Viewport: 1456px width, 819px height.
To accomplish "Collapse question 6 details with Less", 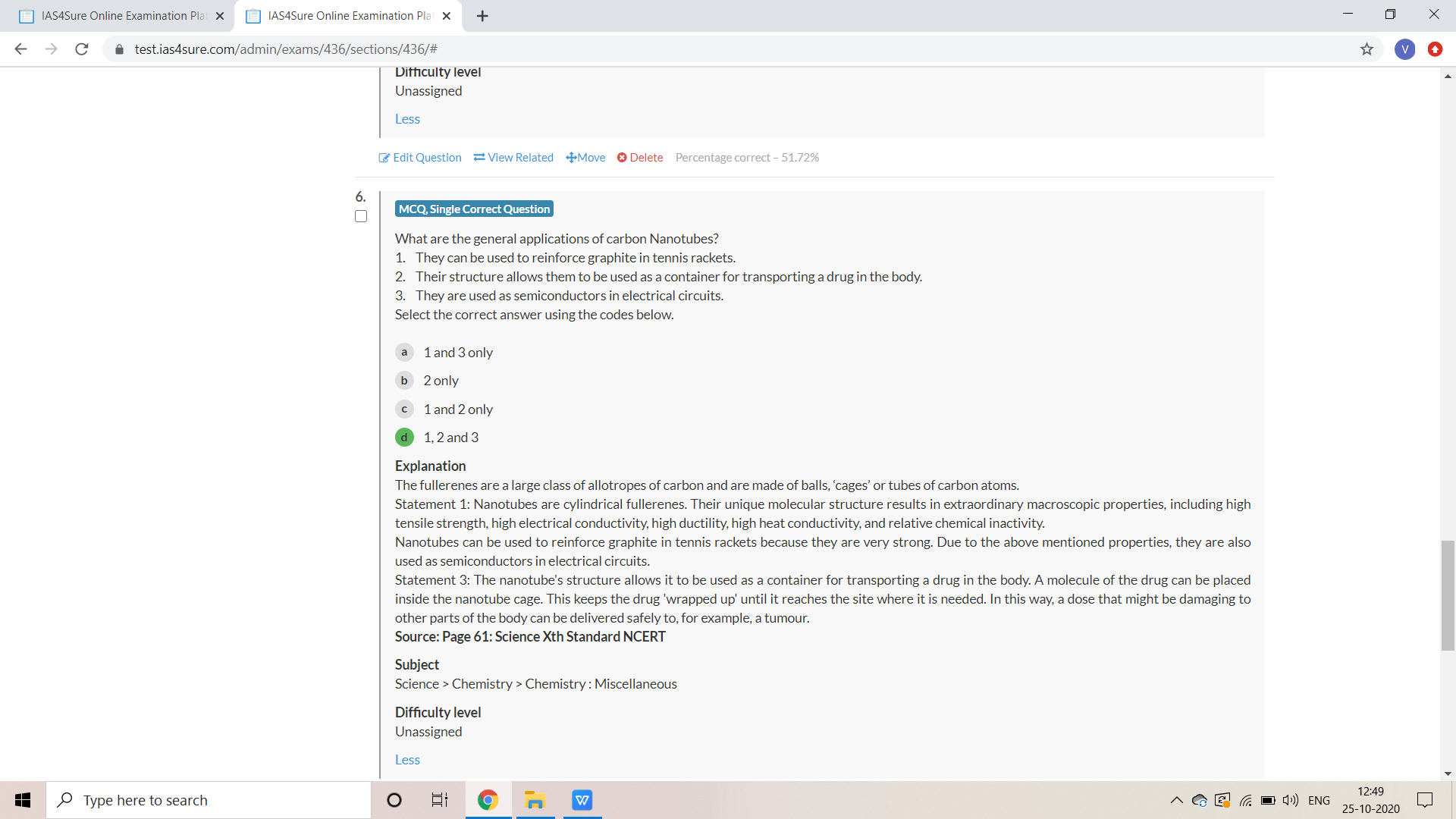I will tap(407, 760).
